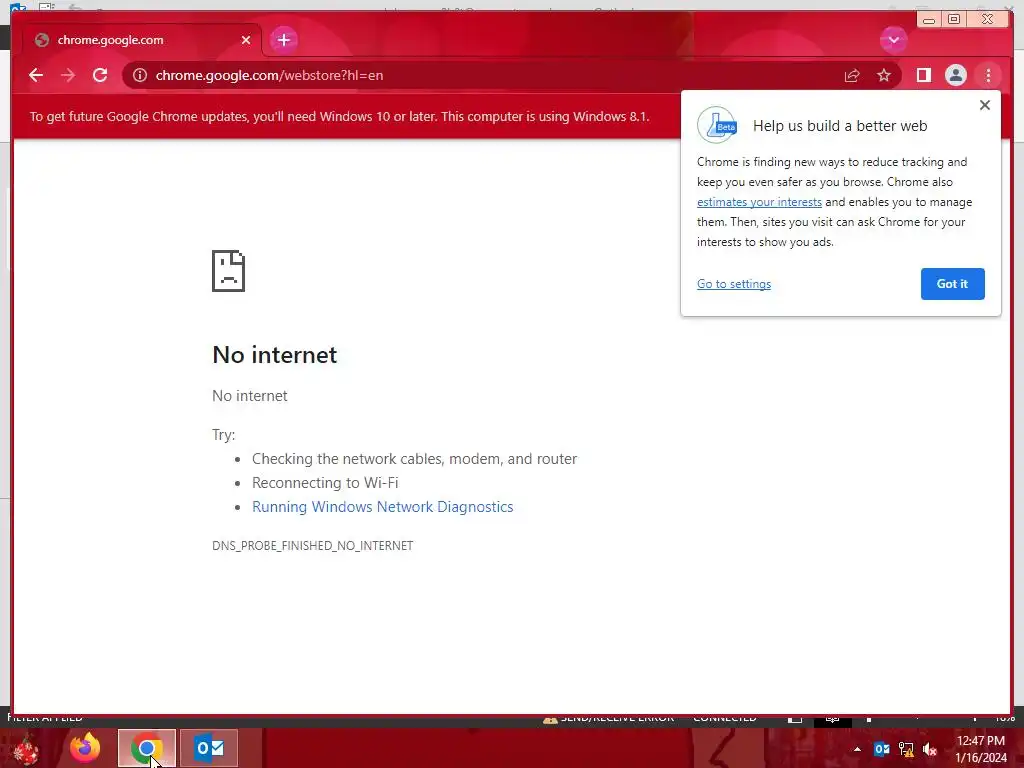Select the chrome.google.com tab

142,40
